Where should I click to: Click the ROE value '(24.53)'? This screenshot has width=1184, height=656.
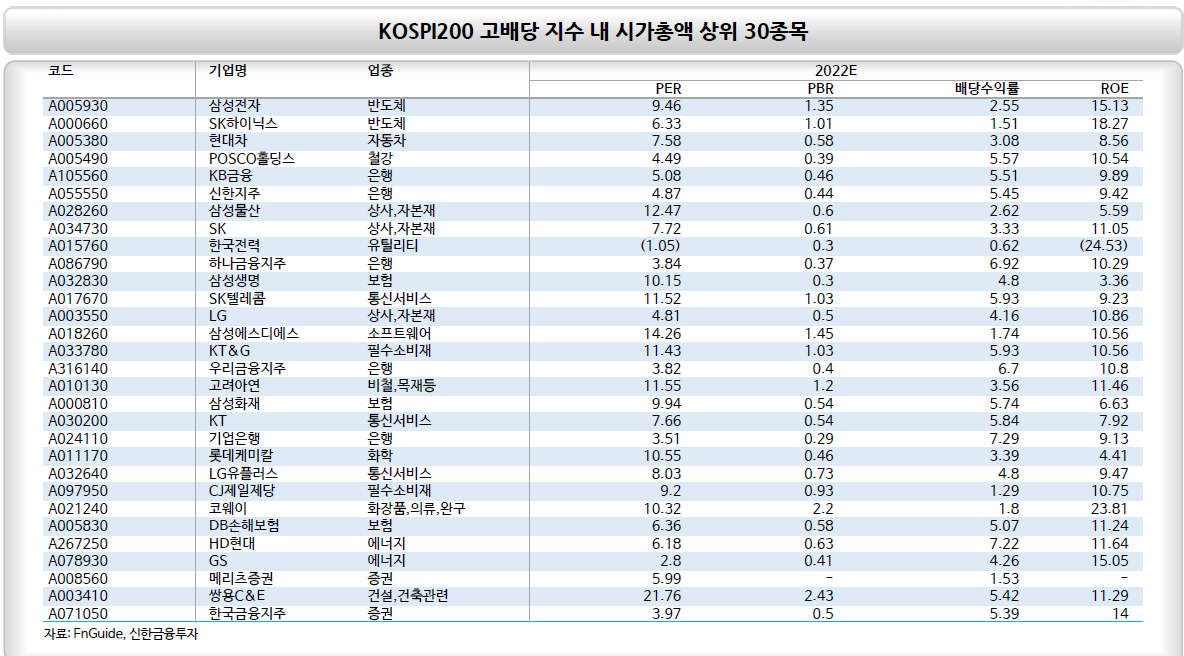(1103, 246)
